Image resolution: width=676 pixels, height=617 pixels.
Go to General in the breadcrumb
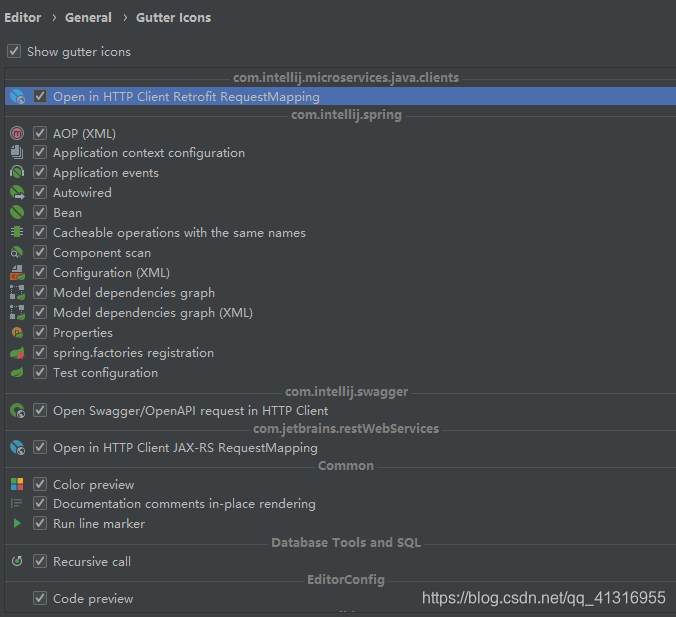click(x=88, y=18)
